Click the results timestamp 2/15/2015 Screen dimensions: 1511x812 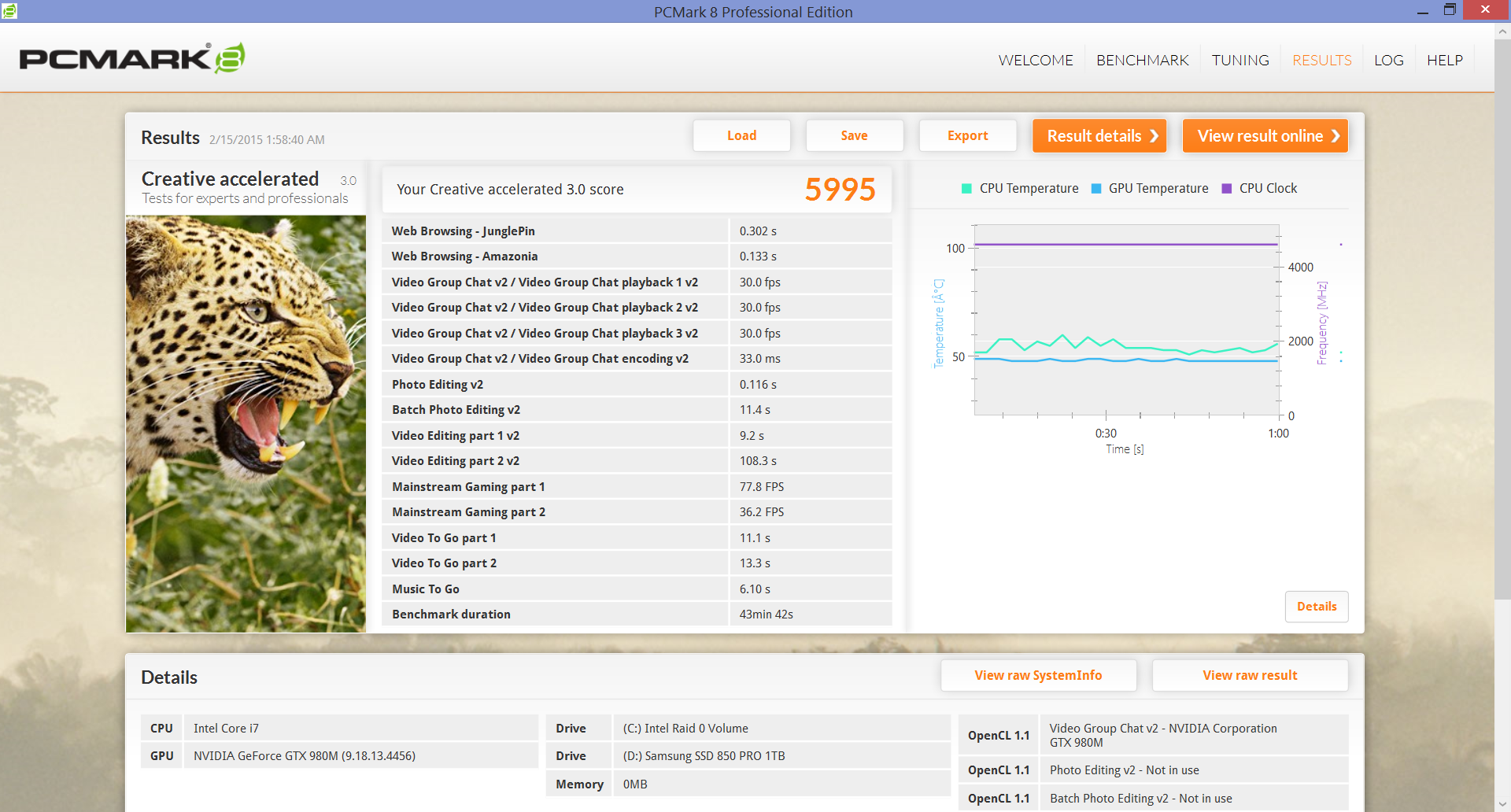point(267,140)
